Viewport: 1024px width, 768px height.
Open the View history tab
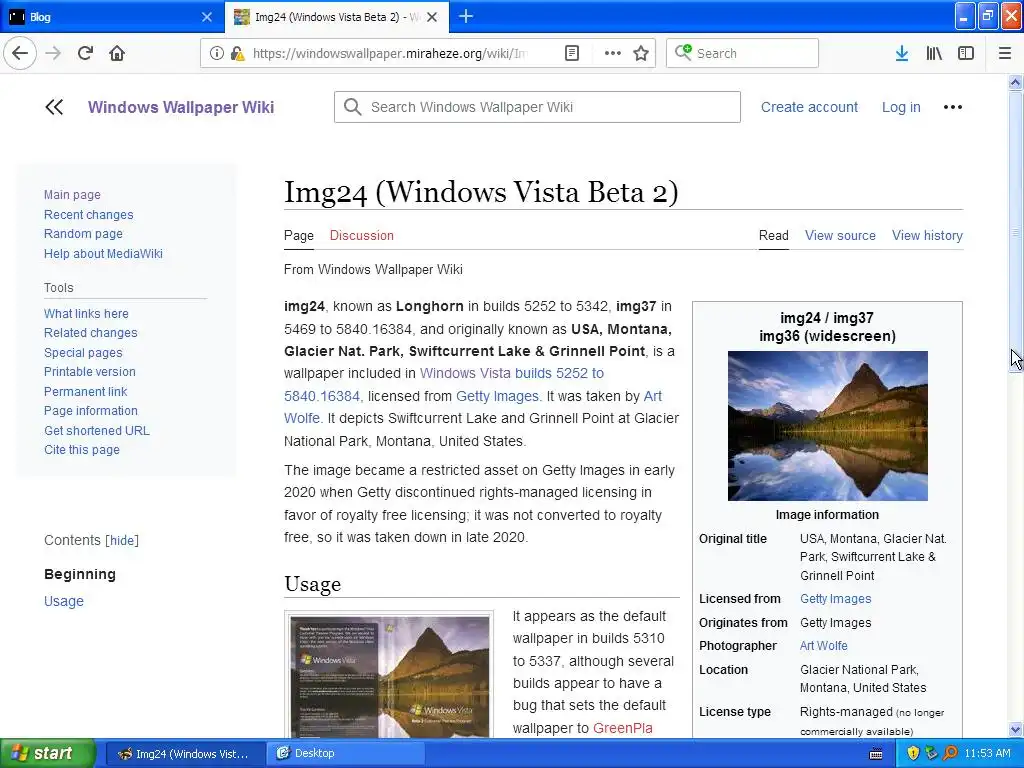click(x=927, y=235)
